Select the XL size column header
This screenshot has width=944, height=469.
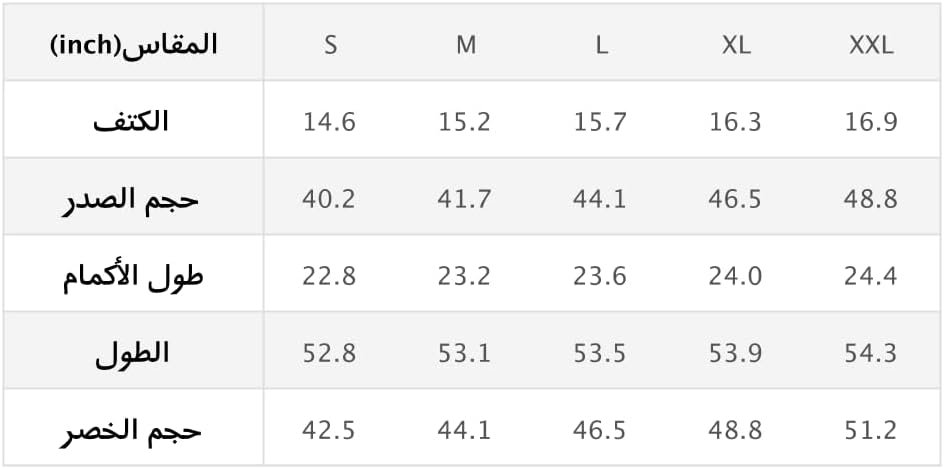[x=736, y=45]
